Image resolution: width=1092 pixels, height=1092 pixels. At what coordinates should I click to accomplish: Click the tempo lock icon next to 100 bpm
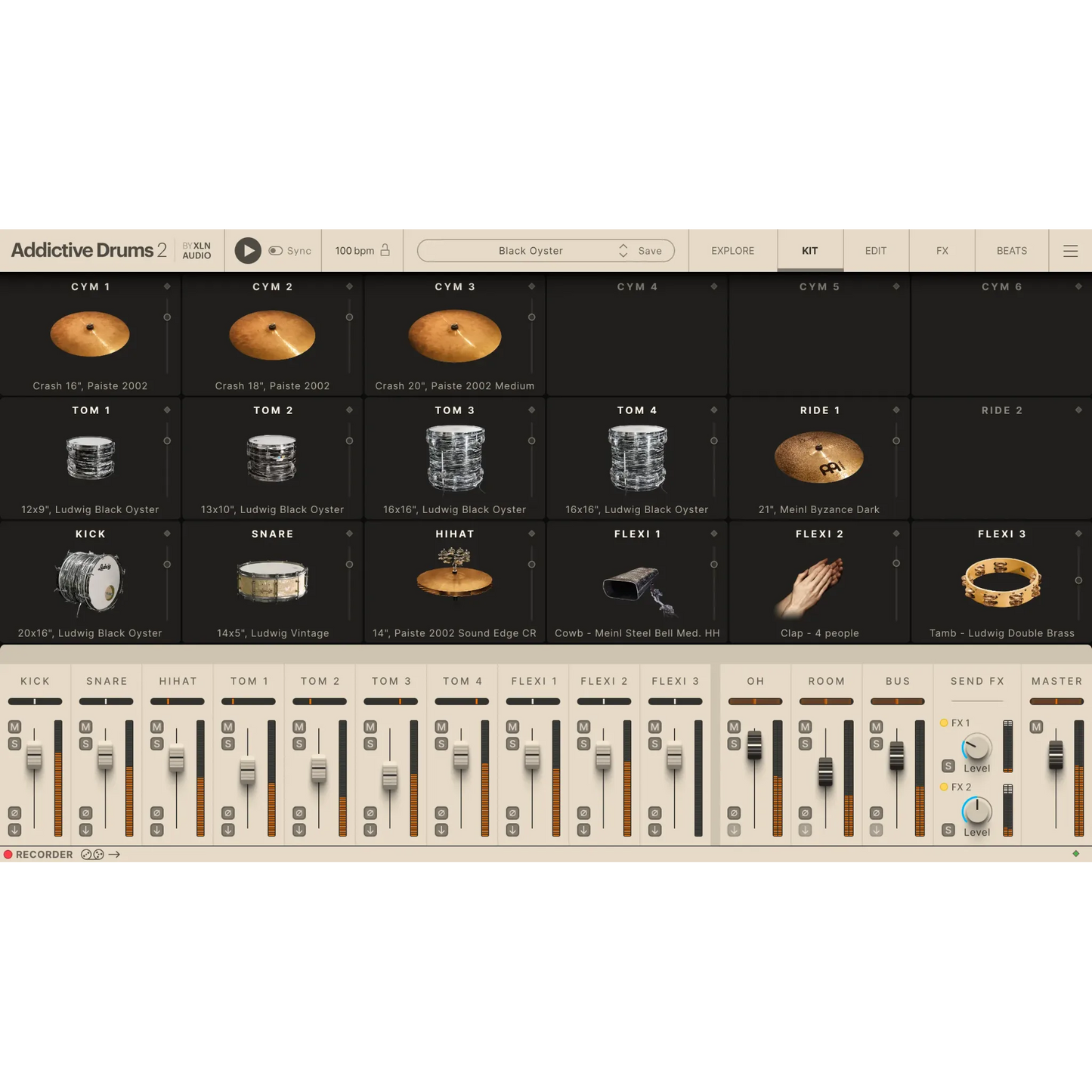coord(384,250)
